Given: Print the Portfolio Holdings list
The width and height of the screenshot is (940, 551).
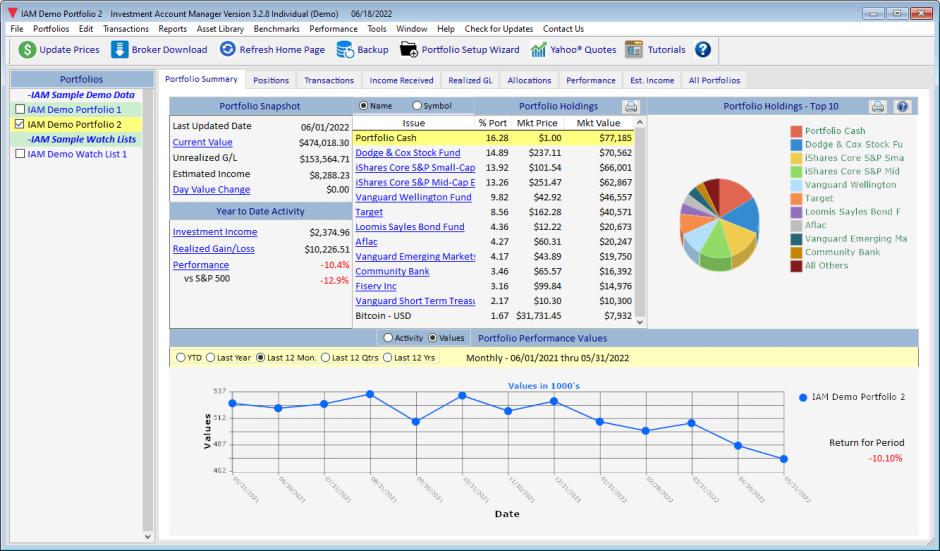Looking at the screenshot, I should [631, 106].
